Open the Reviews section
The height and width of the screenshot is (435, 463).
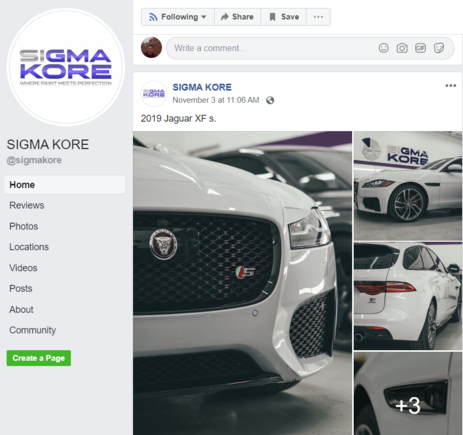point(27,205)
